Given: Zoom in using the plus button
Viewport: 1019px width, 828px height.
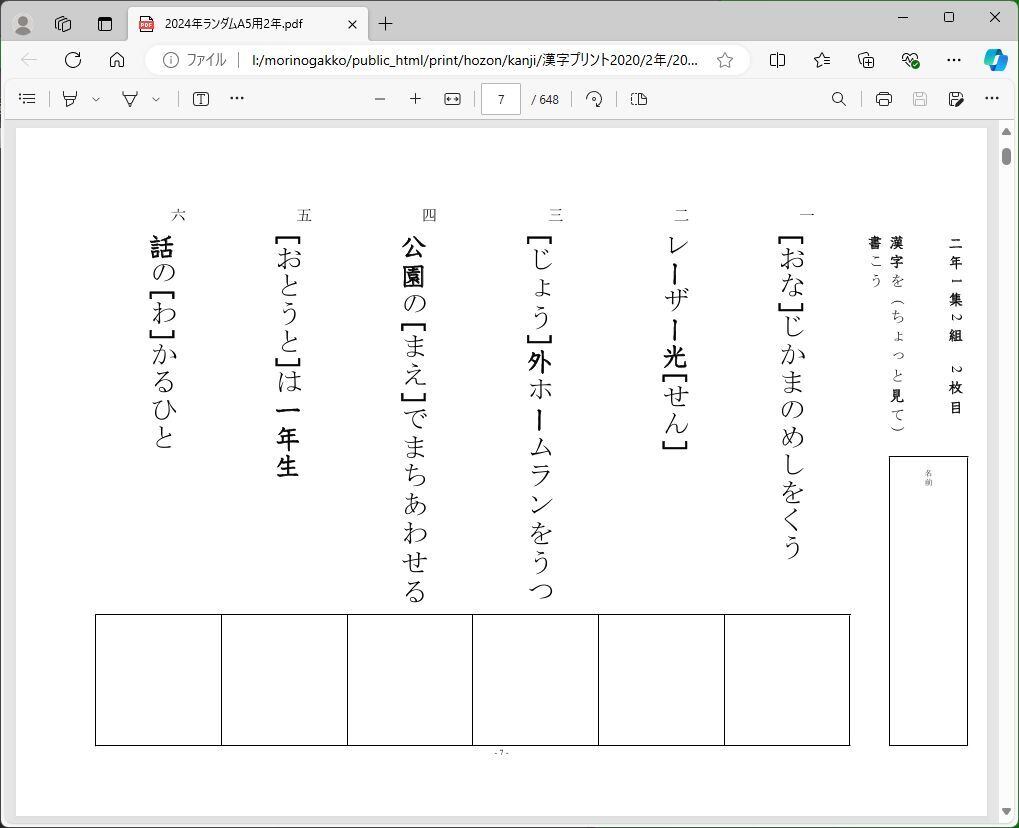Looking at the screenshot, I should [415, 99].
